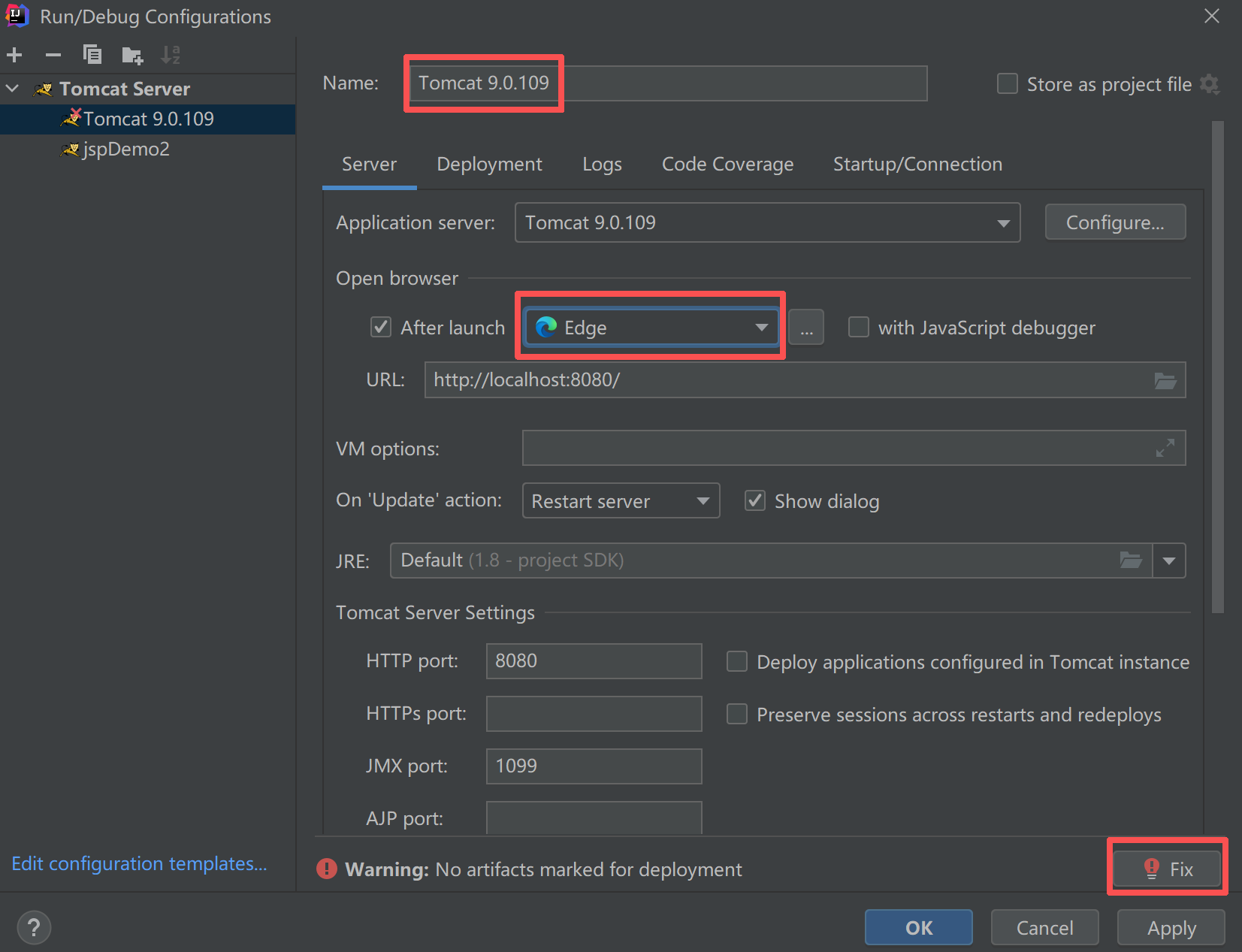Viewport: 1242px width, 952px height.
Task: Open help with question mark button
Action: coord(34,927)
